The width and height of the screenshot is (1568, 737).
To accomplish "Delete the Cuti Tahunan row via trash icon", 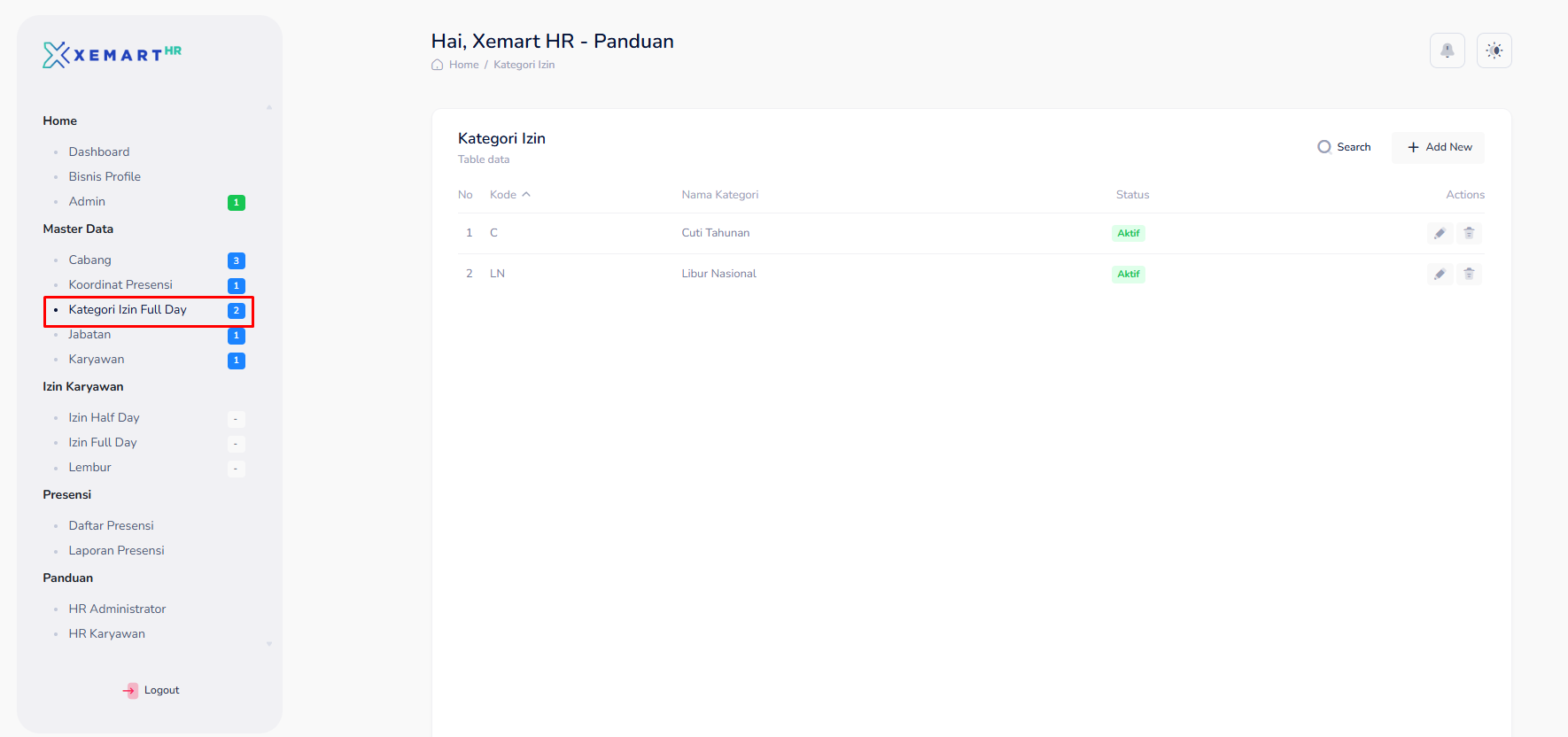I will (x=1469, y=233).
